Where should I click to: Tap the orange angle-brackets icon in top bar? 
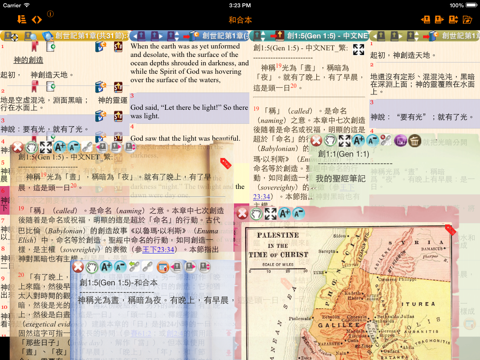pos(37,20)
